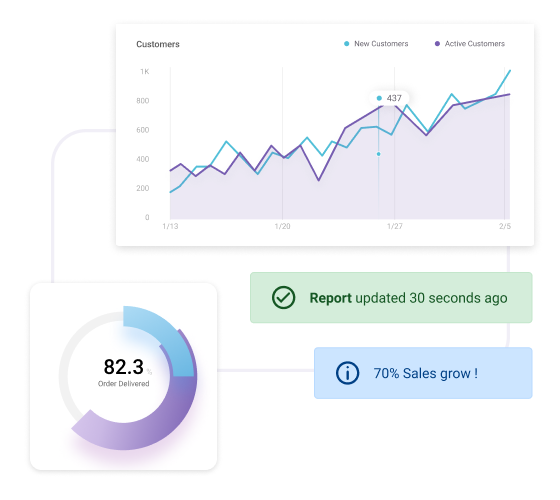
Task: Click the 1/13 x-axis date label
Action: 170,226
